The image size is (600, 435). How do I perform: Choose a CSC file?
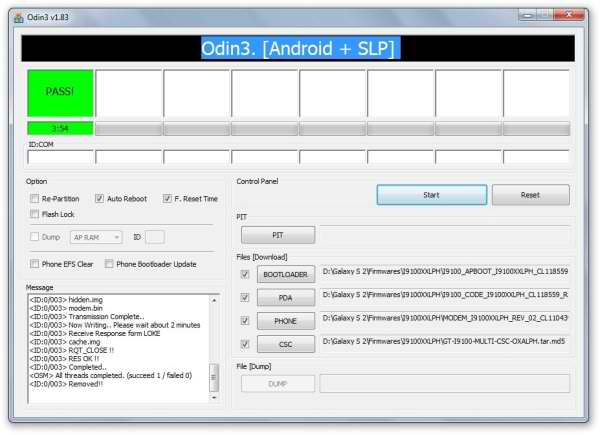click(286, 344)
